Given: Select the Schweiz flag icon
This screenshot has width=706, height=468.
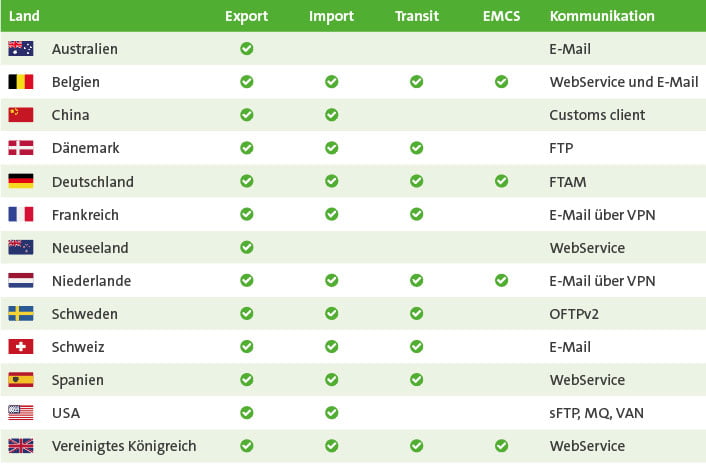Looking at the screenshot, I should point(21,347).
